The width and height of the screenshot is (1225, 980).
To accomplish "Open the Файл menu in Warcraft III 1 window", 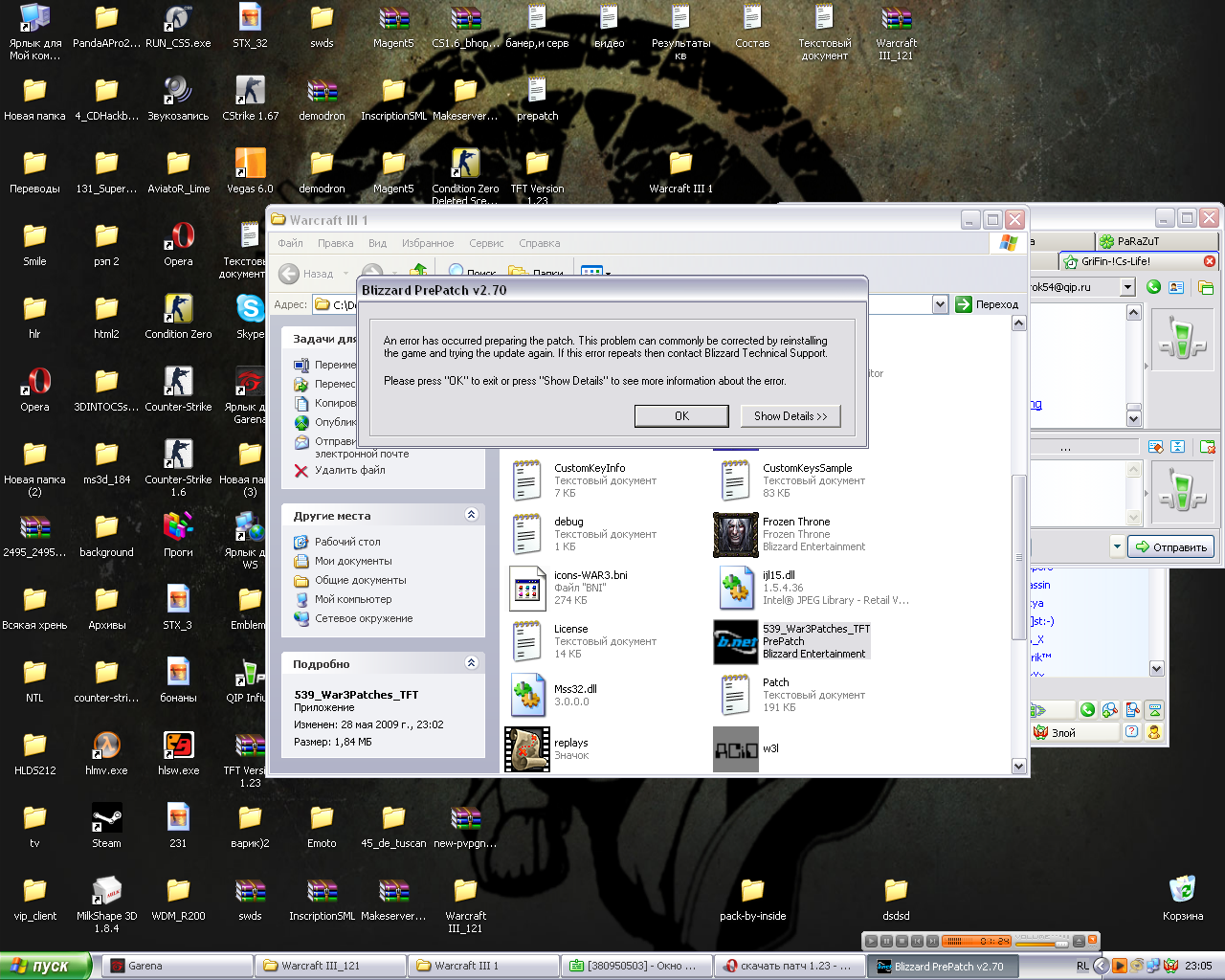I will 290,243.
